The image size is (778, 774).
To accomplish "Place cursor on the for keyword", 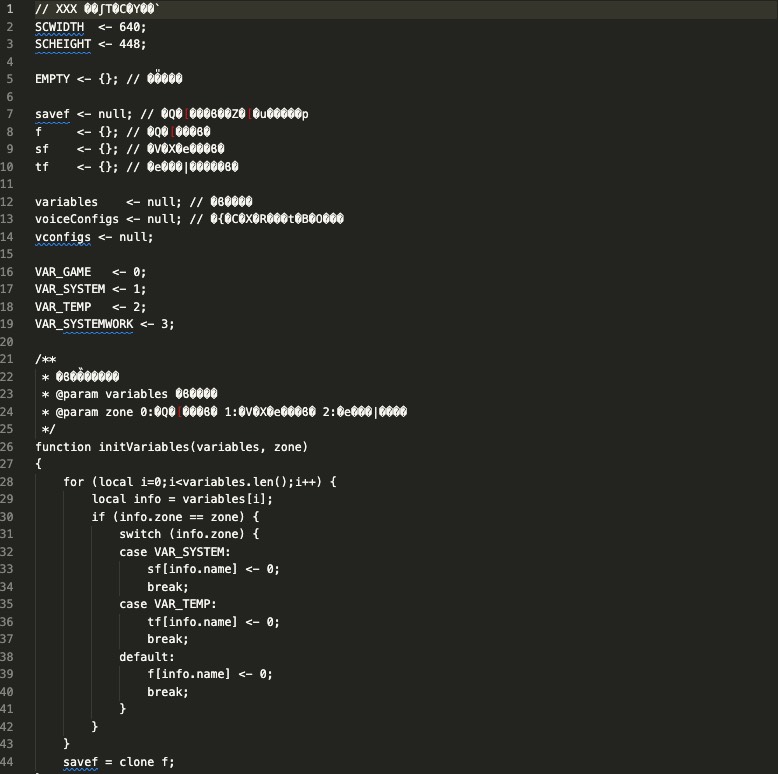I will click(73, 482).
